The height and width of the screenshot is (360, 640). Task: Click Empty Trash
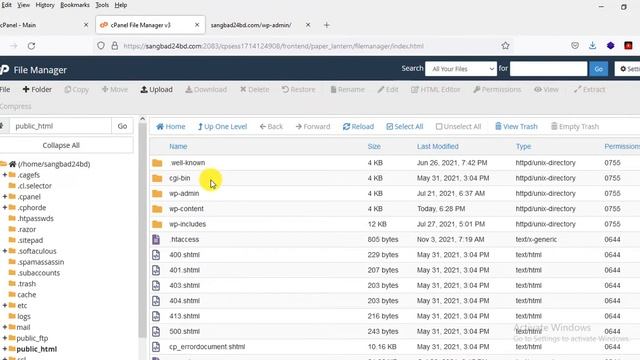coord(575,127)
